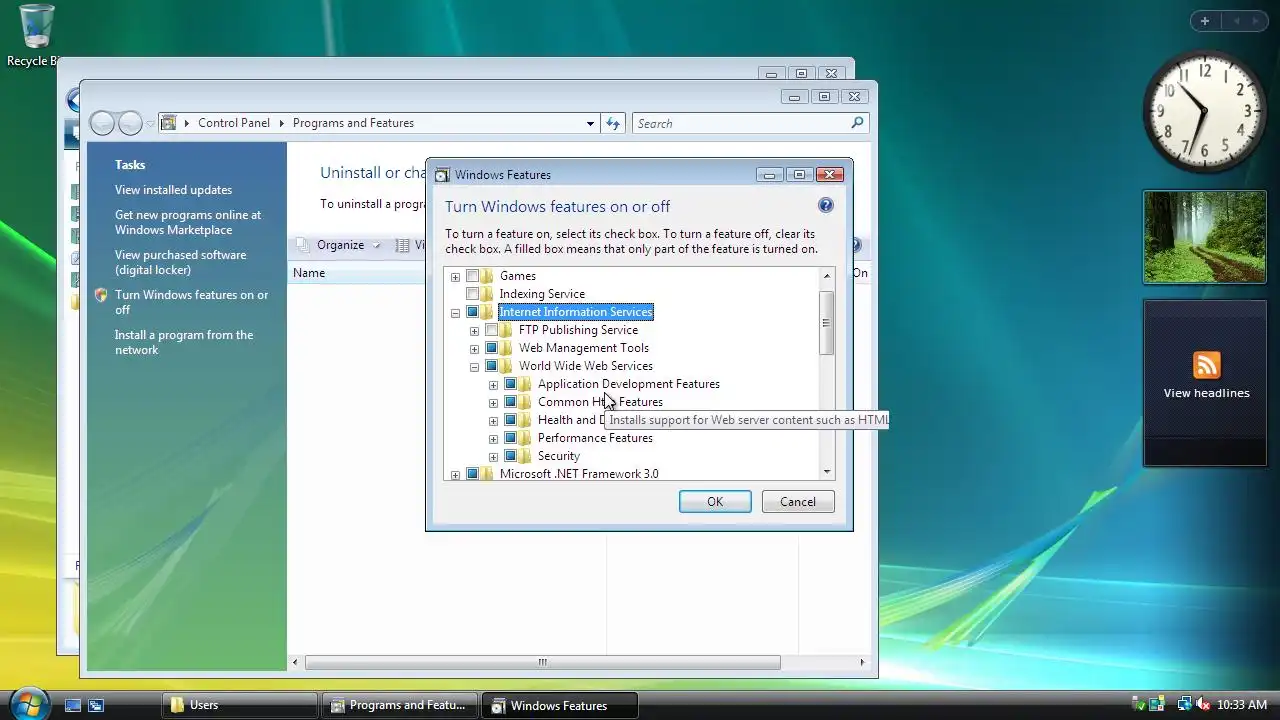Click the volume muted tray icon
The height and width of the screenshot is (720, 1280).
pos(1203,705)
